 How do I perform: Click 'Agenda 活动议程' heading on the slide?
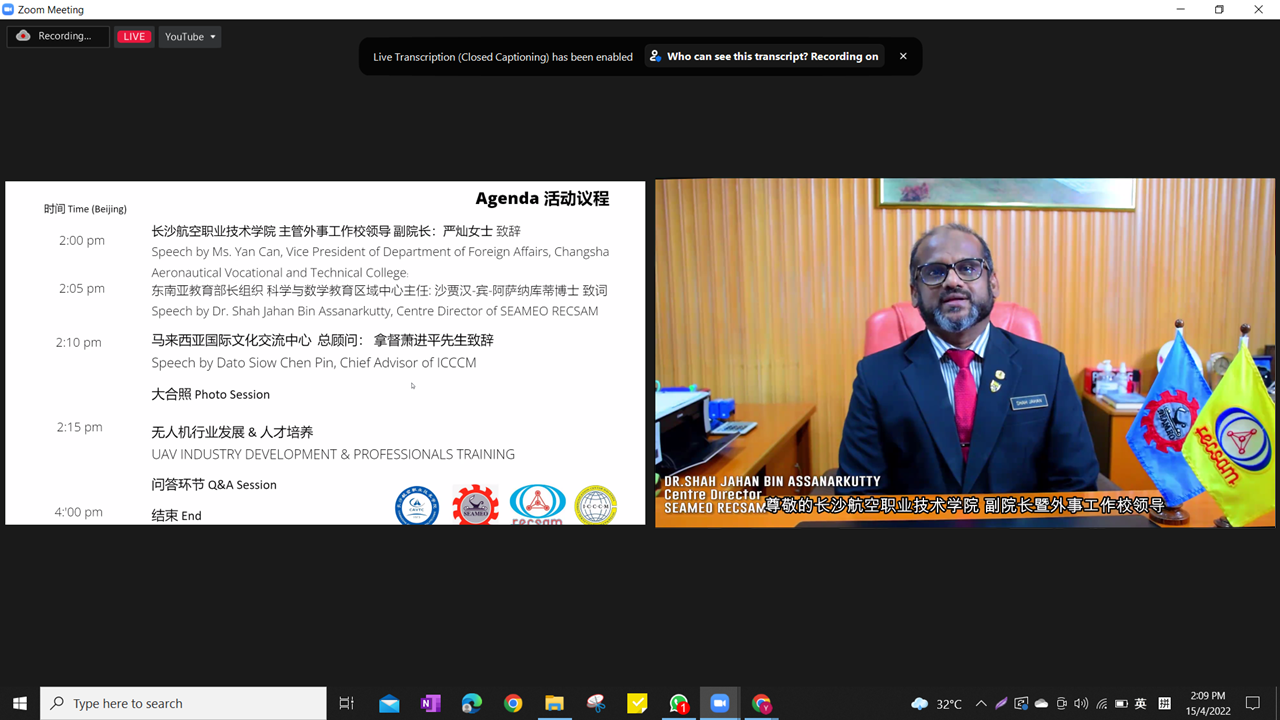[x=542, y=198]
